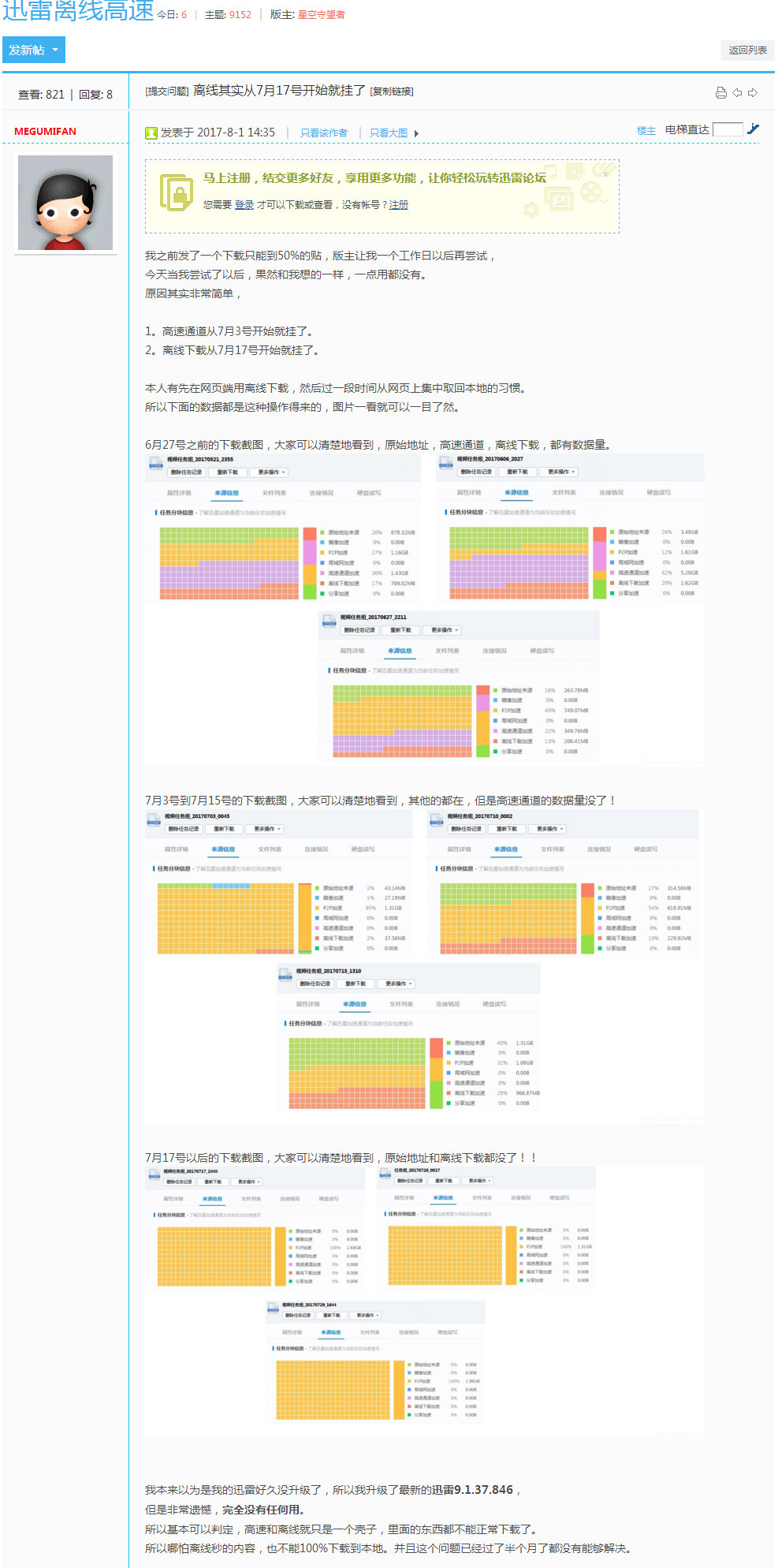Click the line 1。高速通道从7月3号开始就挂了。
This screenshot has height=1568, width=778.
click(231, 331)
